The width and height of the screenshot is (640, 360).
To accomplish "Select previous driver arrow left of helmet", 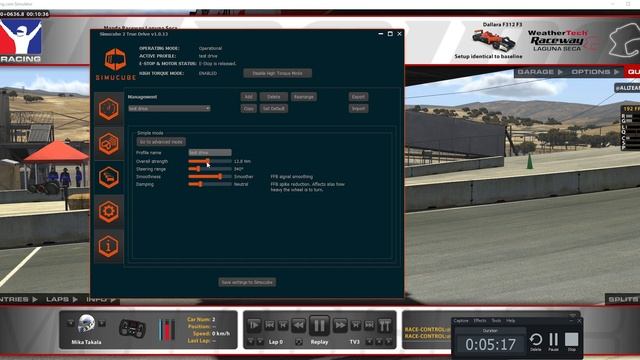I will 71,324.
